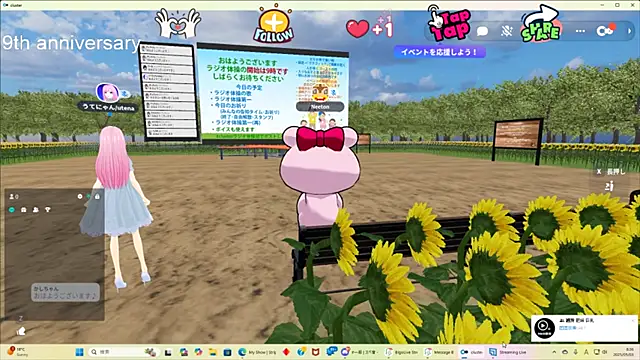Select うてにゃん/utena's avatar portrait
The width and height of the screenshot is (640, 360).
coord(108,93)
